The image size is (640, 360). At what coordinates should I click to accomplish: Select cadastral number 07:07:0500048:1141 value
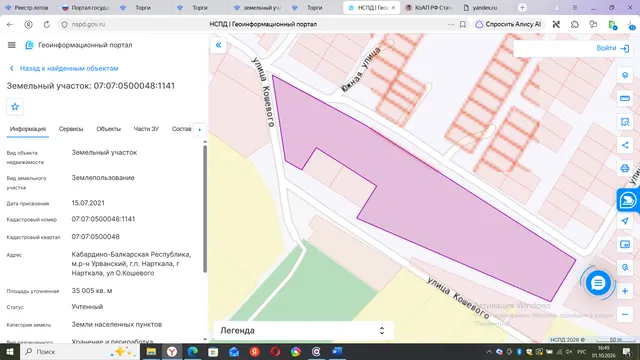pyautogui.click(x=103, y=219)
